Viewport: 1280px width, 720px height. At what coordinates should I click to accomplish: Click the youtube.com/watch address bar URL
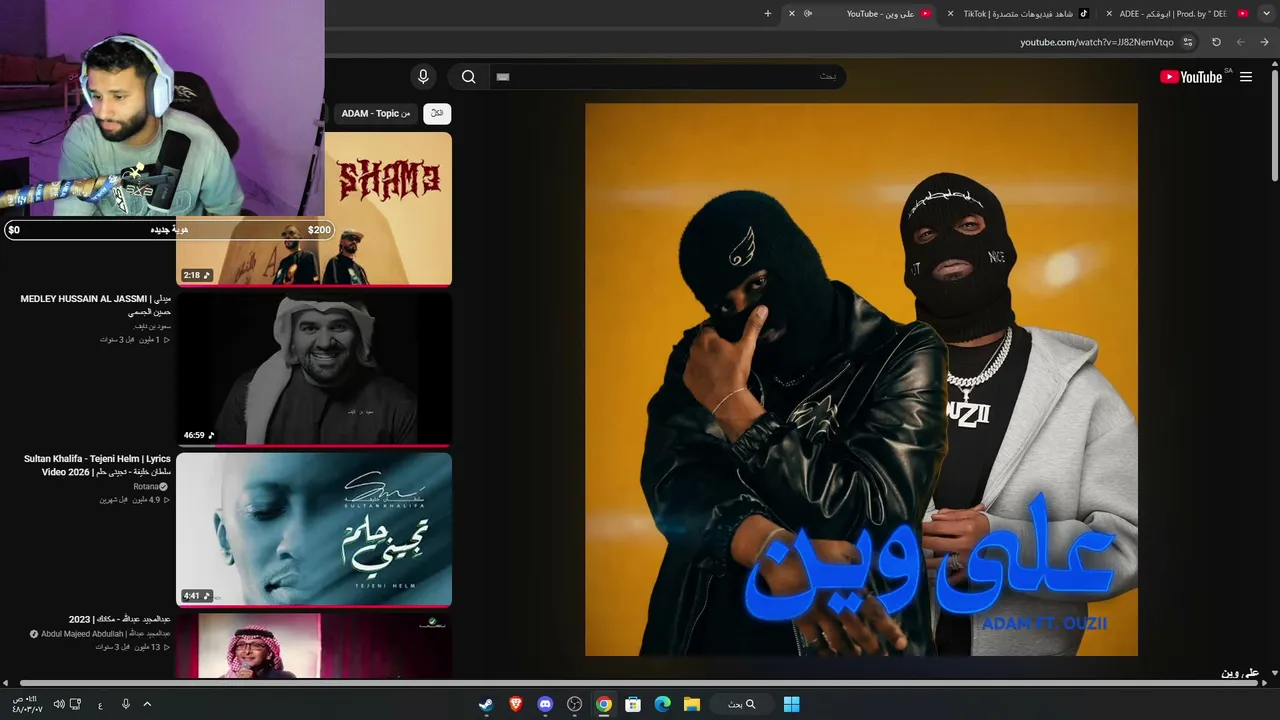click(1097, 42)
